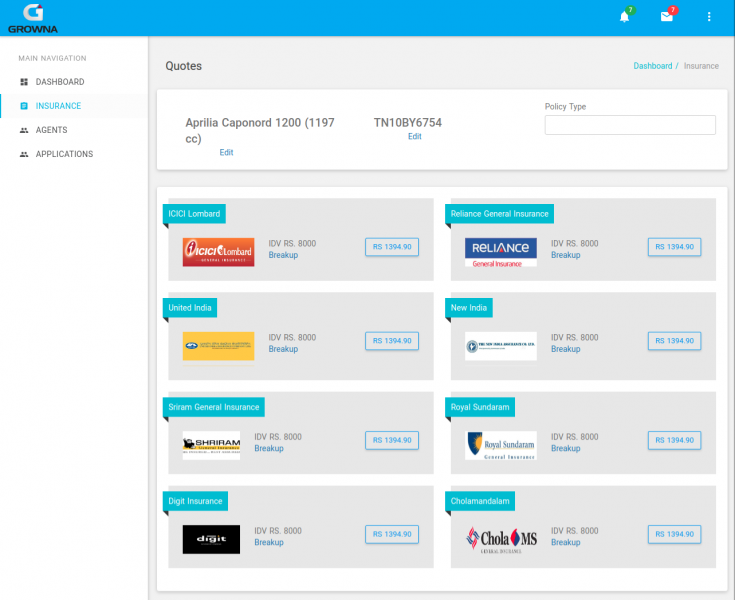Go to Dashboard in main navigation
735x600 pixels.
(x=60, y=82)
